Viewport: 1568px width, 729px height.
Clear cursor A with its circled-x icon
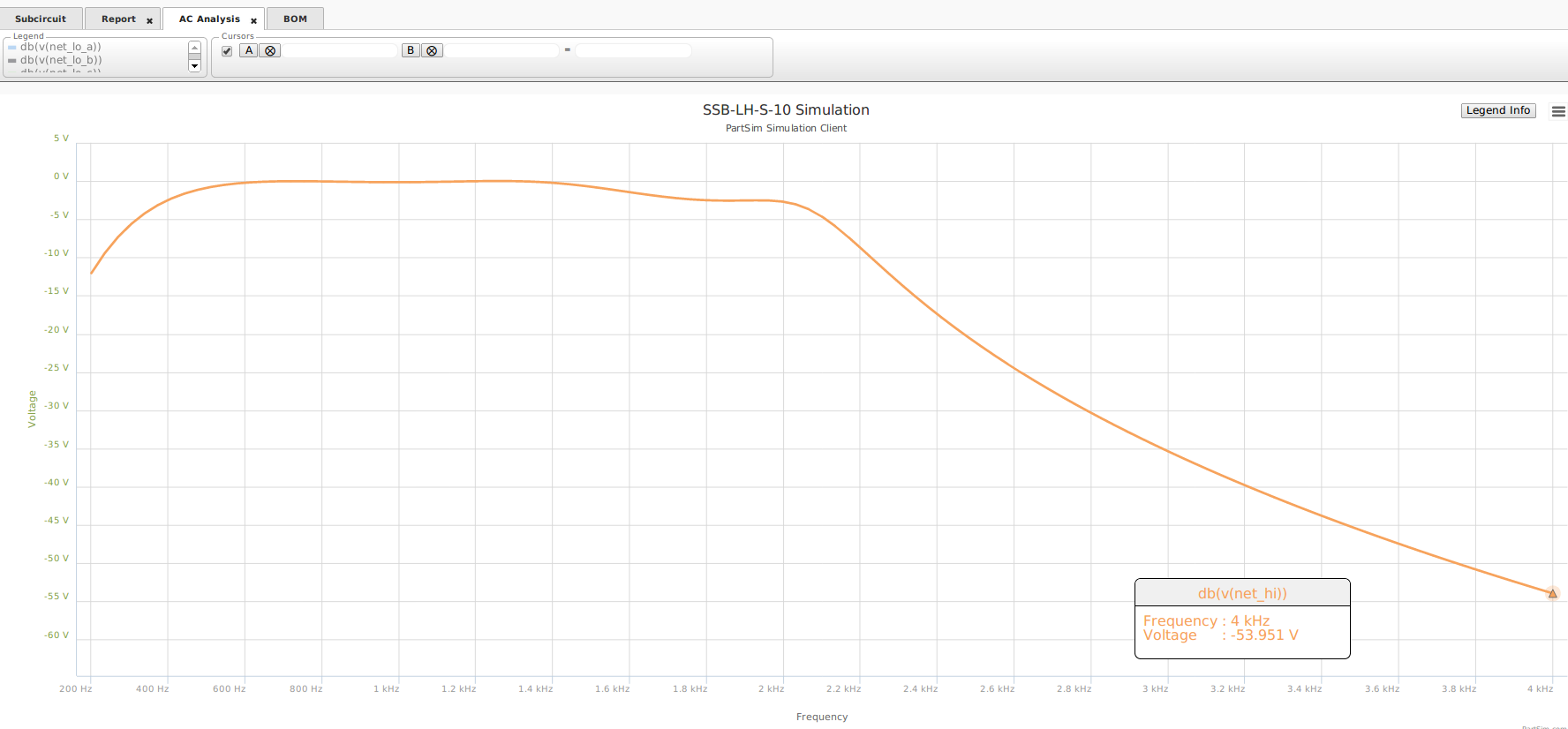coord(270,51)
